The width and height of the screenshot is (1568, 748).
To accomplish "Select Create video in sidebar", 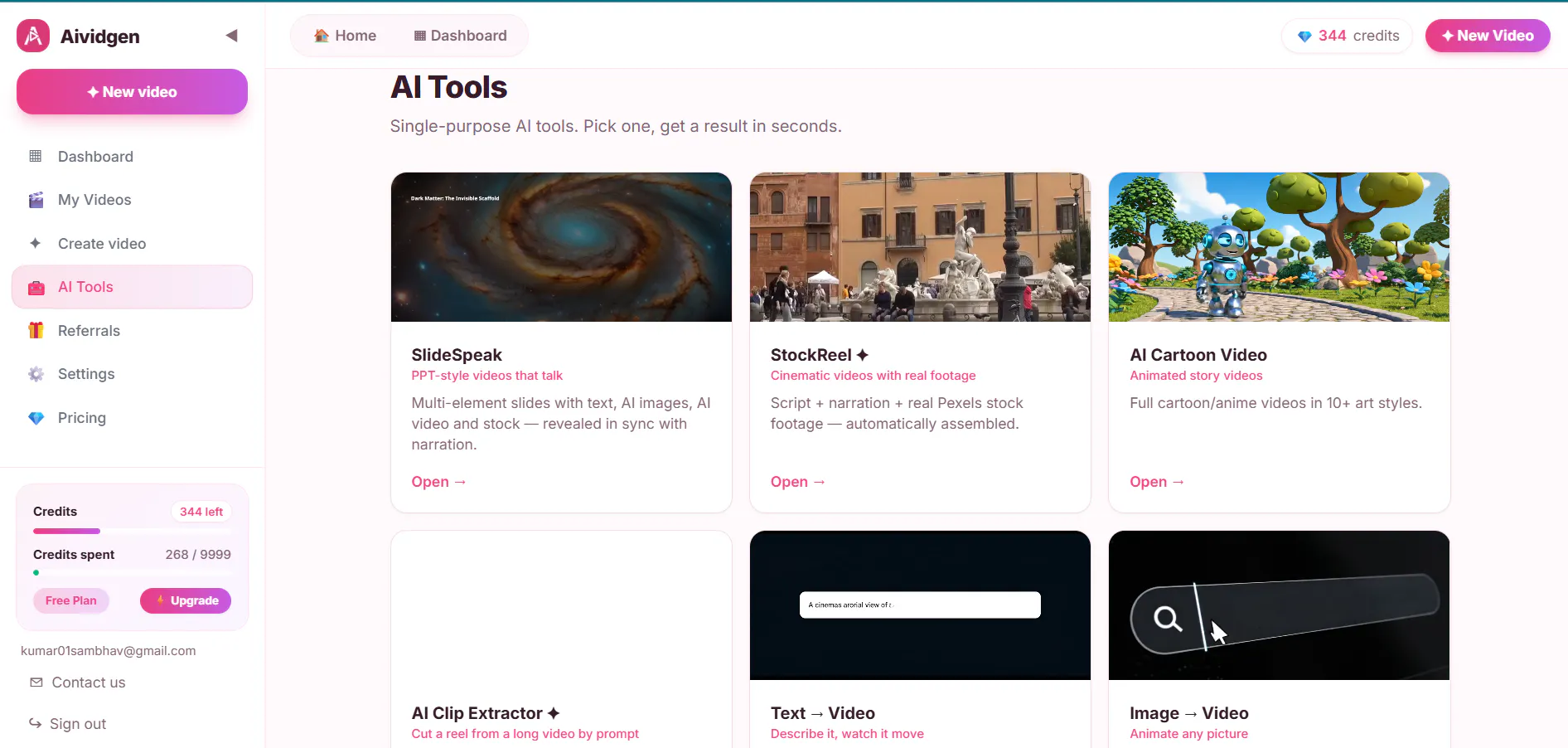I will point(132,244).
